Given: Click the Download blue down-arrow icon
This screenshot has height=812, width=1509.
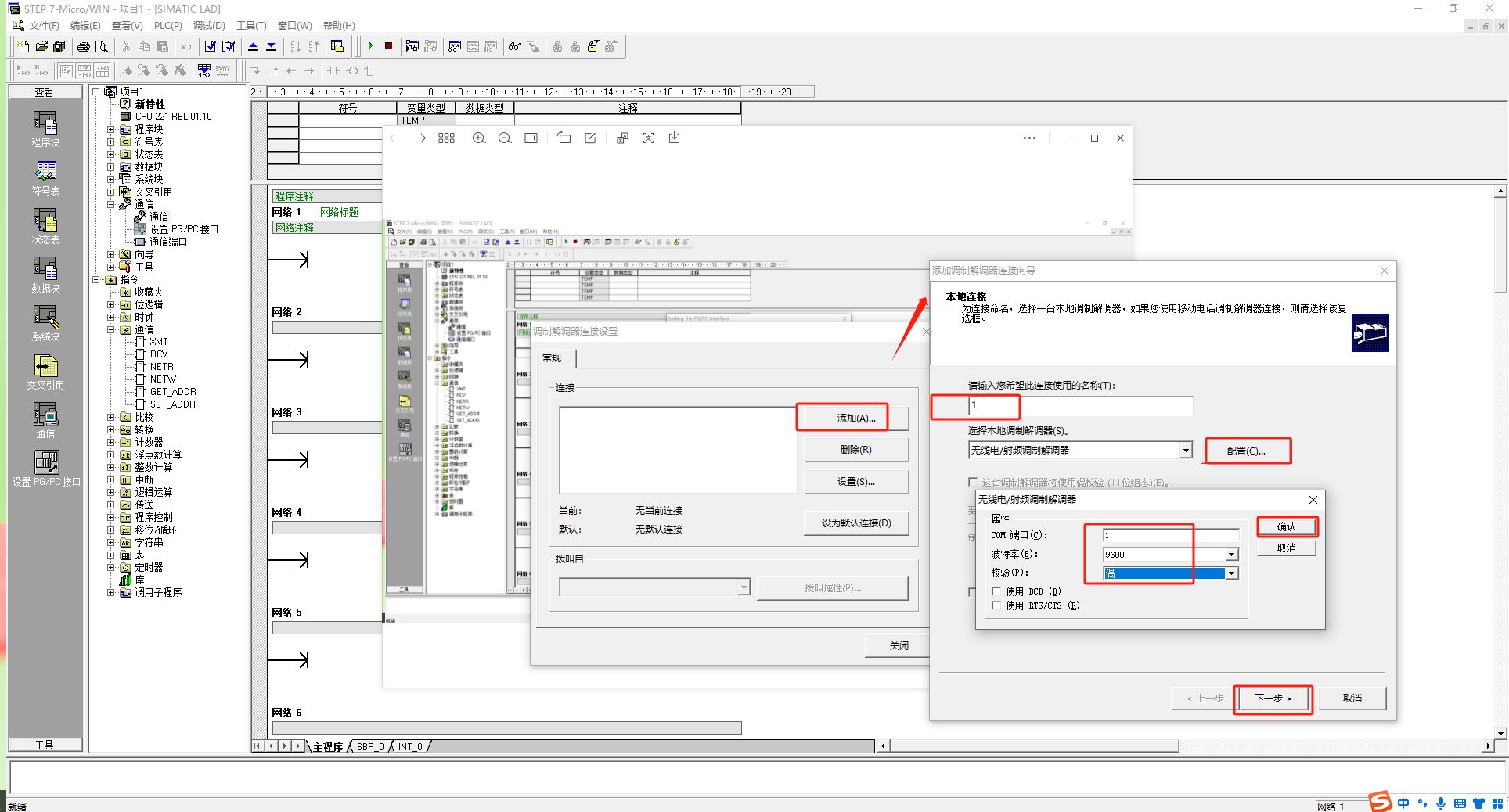Looking at the screenshot, I should (271, 46).
